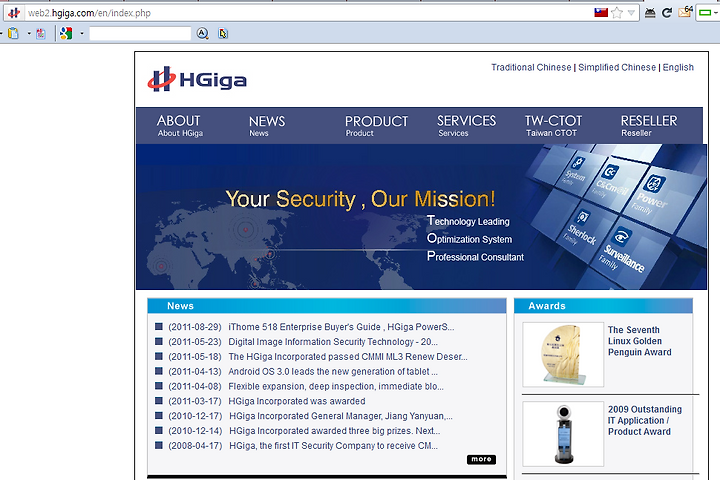This screenshot has width=720, height=480.
Task: Open news 'Flexible expansion, deep inspection'
Action: (x=336, y=386)
